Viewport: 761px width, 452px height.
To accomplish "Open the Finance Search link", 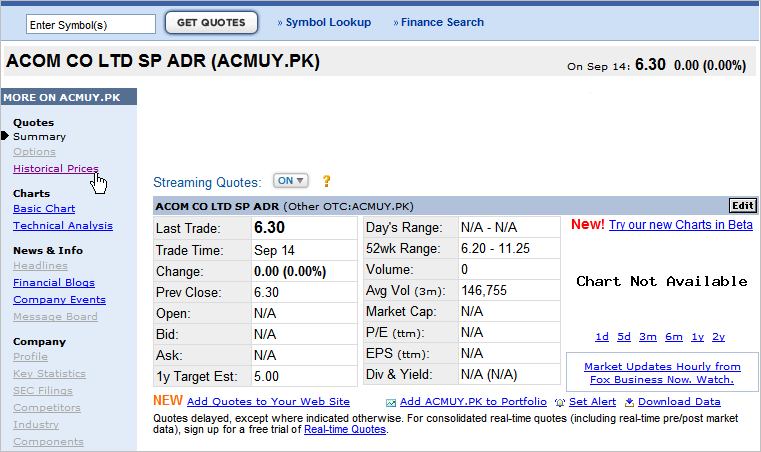I will pyautogui.click(x=442, y=22).
